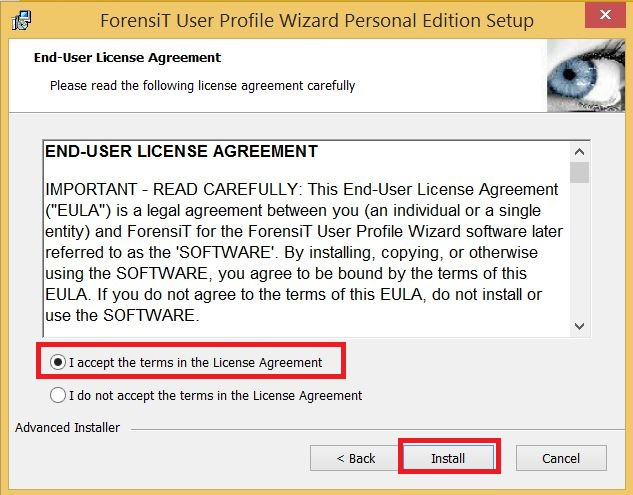
Task: Click the Advanced Installer label
Action: coord(67,428)
